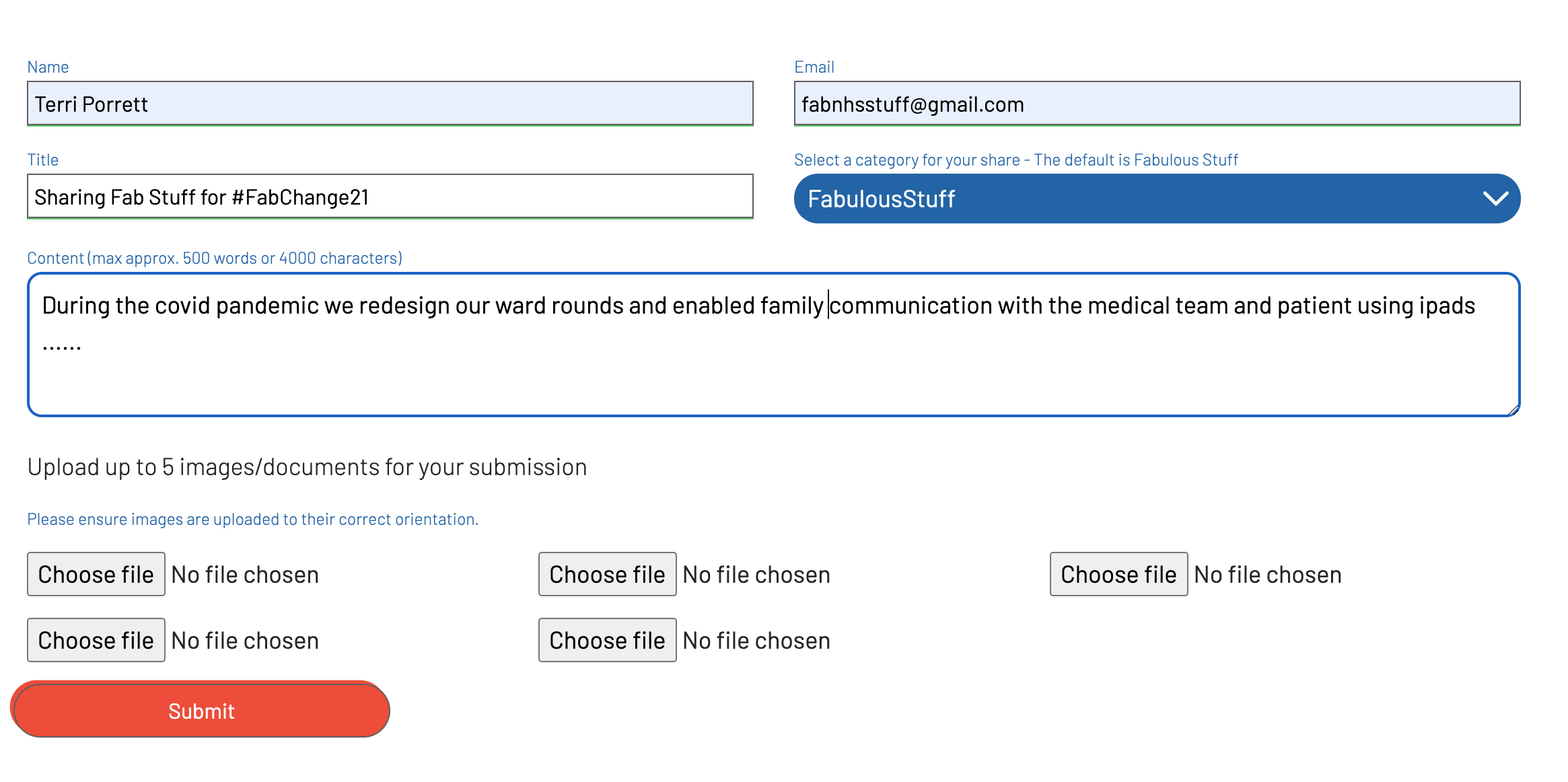Click inside the Content text area
Screen dimensions: 1568x782
[773, 363]
